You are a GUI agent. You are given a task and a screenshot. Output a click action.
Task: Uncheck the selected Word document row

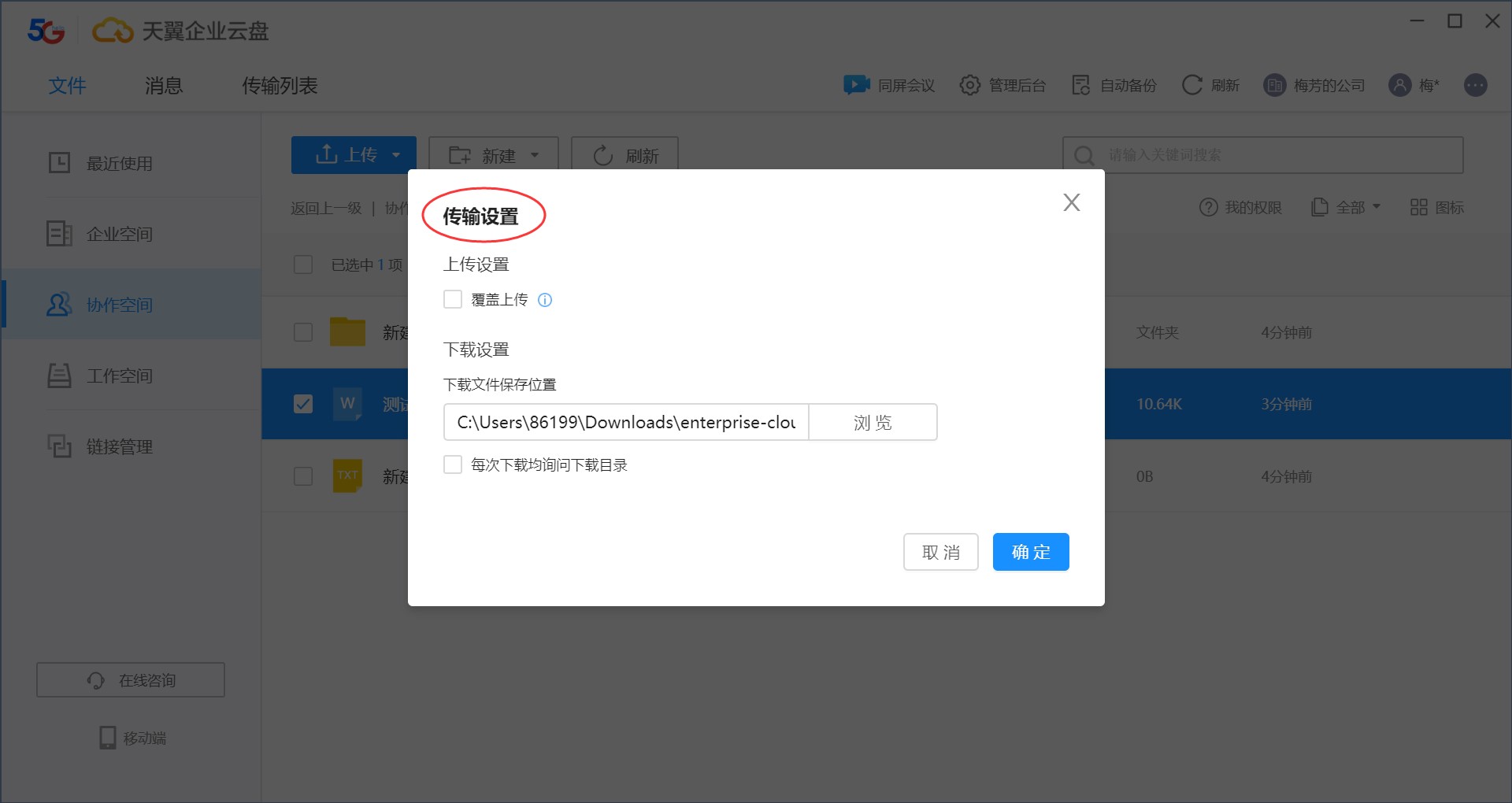tap(303, 404)
